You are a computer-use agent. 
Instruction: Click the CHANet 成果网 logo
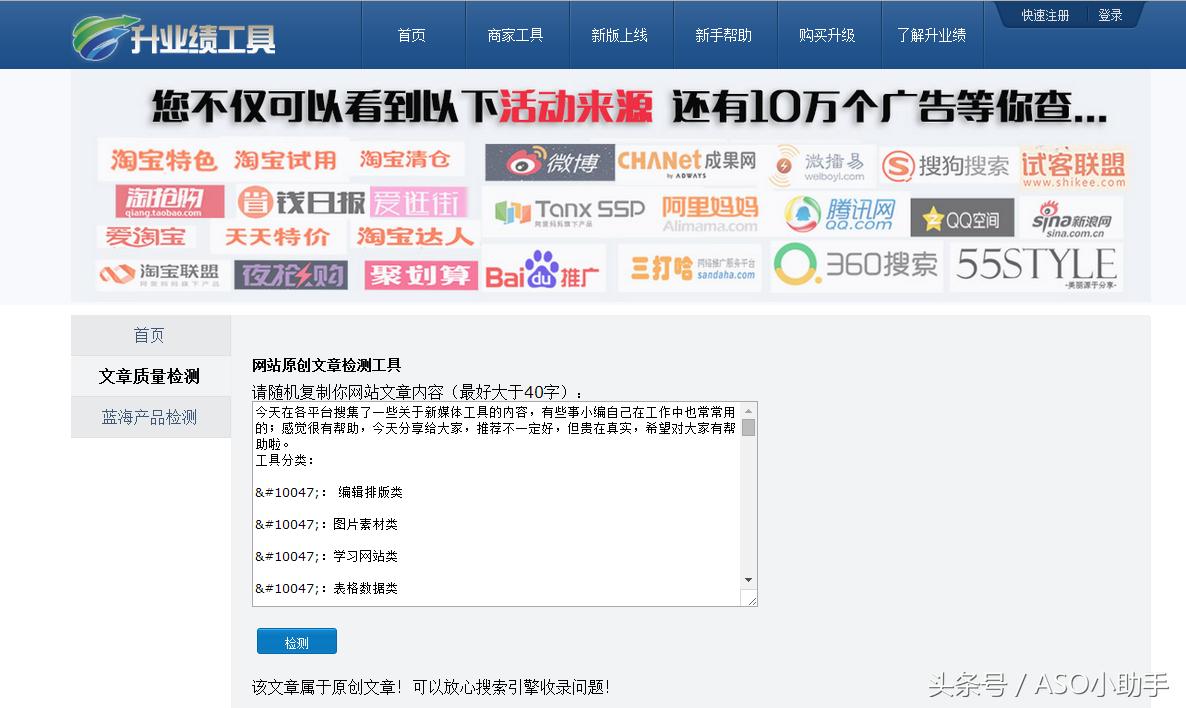[689, 162]
